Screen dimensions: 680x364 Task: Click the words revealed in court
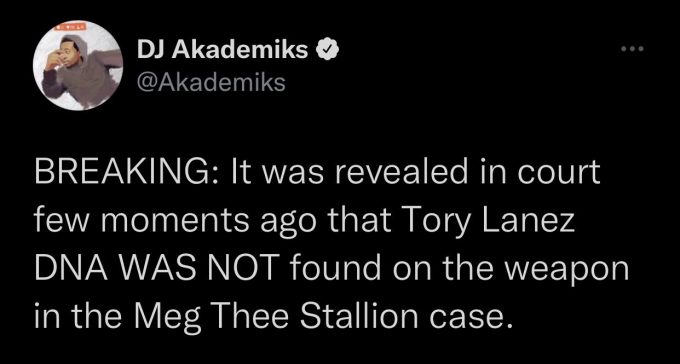click(465, 173)
